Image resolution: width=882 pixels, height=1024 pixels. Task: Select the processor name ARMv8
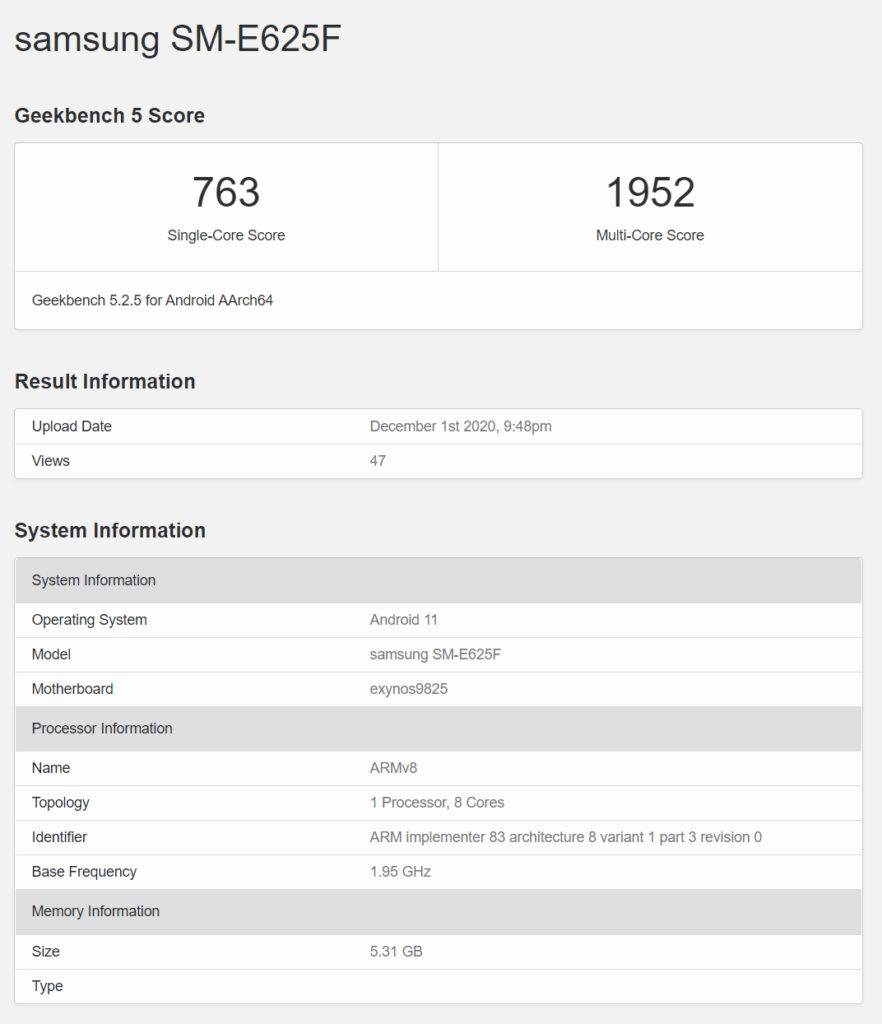(x=393, y=768)
